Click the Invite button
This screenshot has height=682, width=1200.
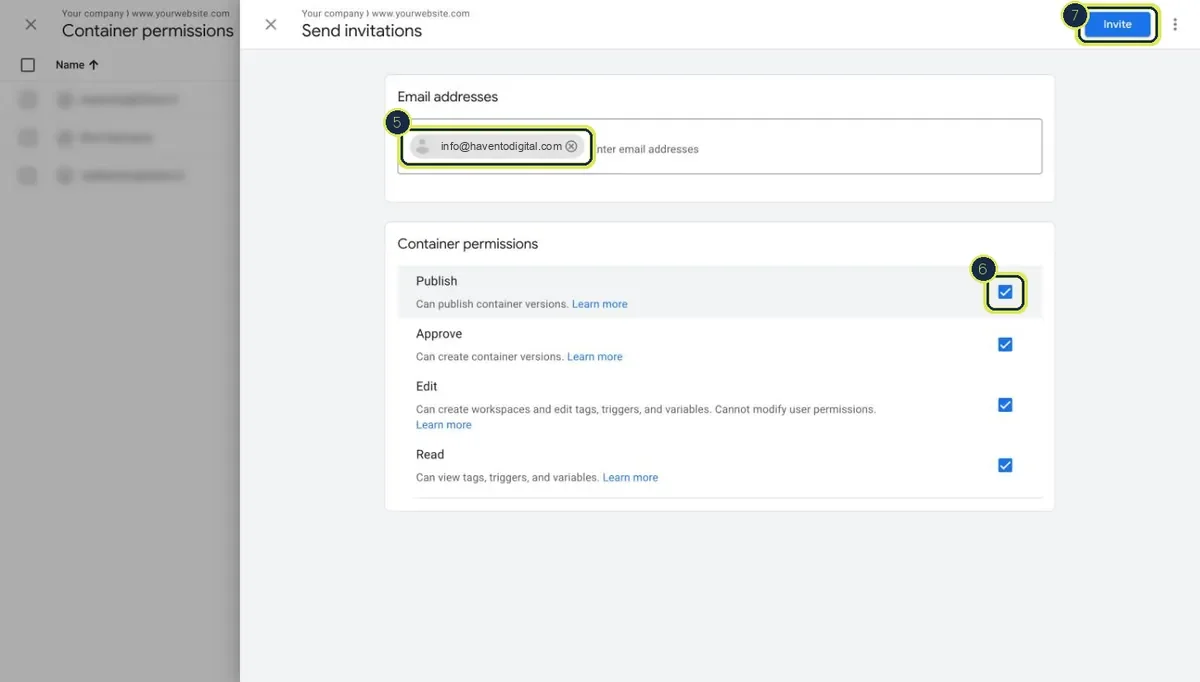pyautogui.click(x=1117, y=24)
